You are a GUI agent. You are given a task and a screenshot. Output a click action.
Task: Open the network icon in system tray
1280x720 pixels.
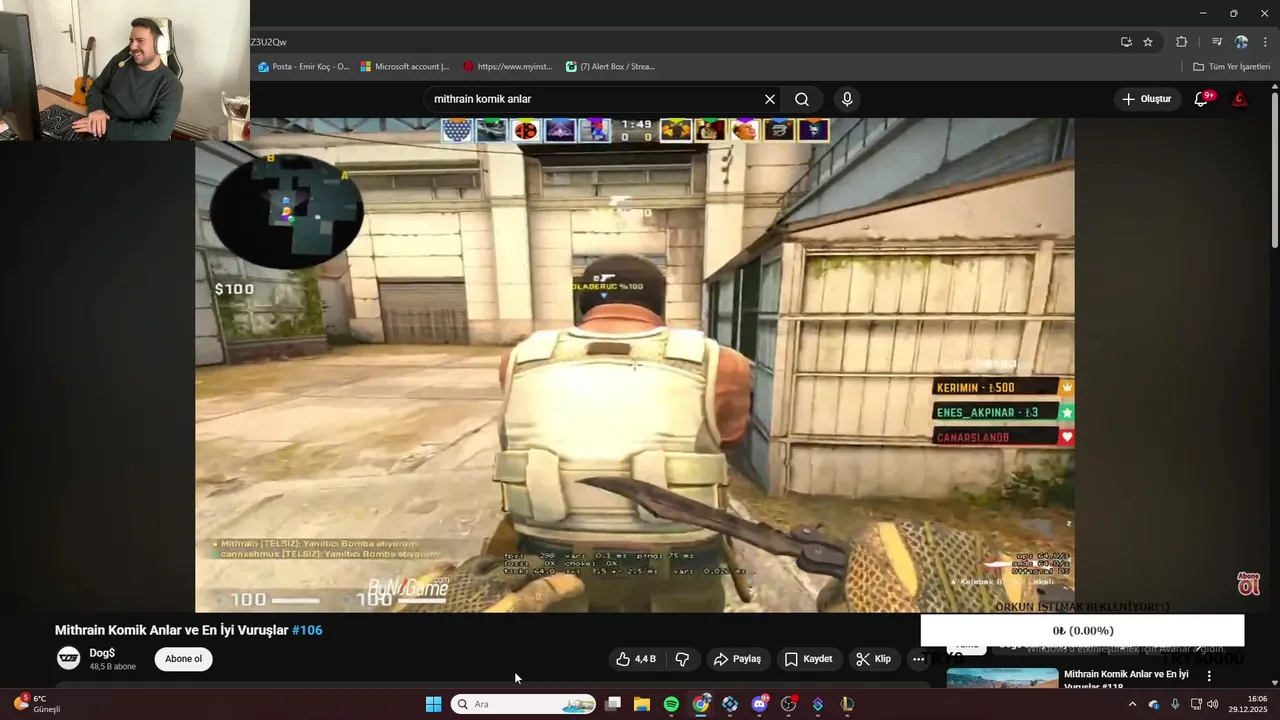tap(1196, 704)
